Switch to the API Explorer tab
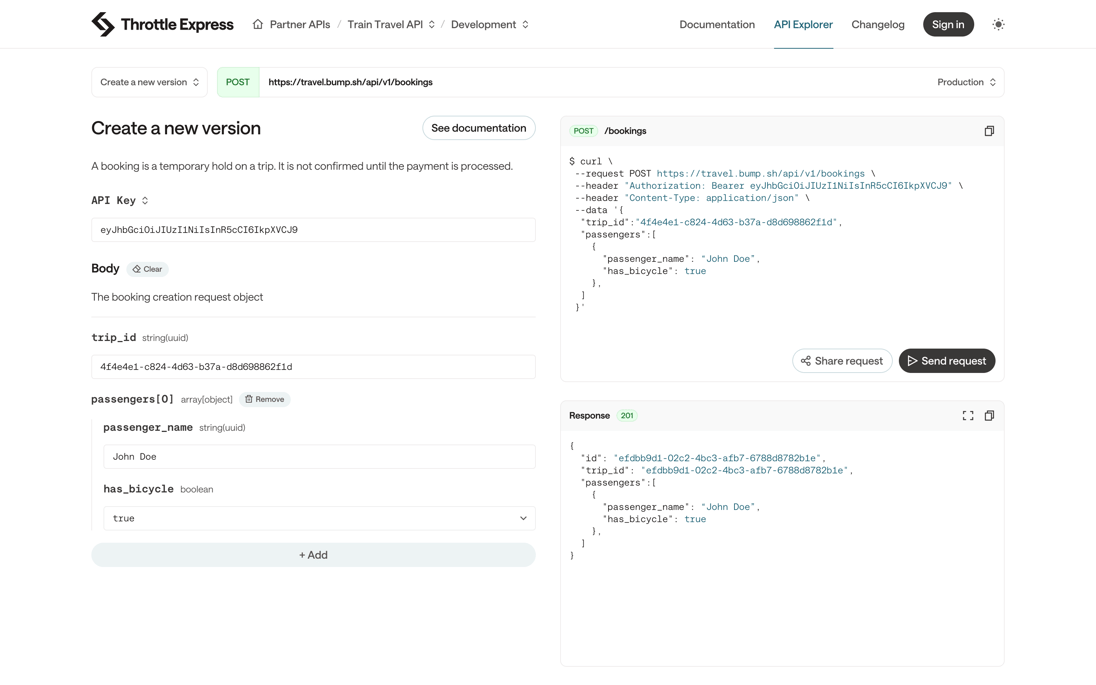Image resolution: width=1096 pixels, height=685 pixels. [804, 23]
